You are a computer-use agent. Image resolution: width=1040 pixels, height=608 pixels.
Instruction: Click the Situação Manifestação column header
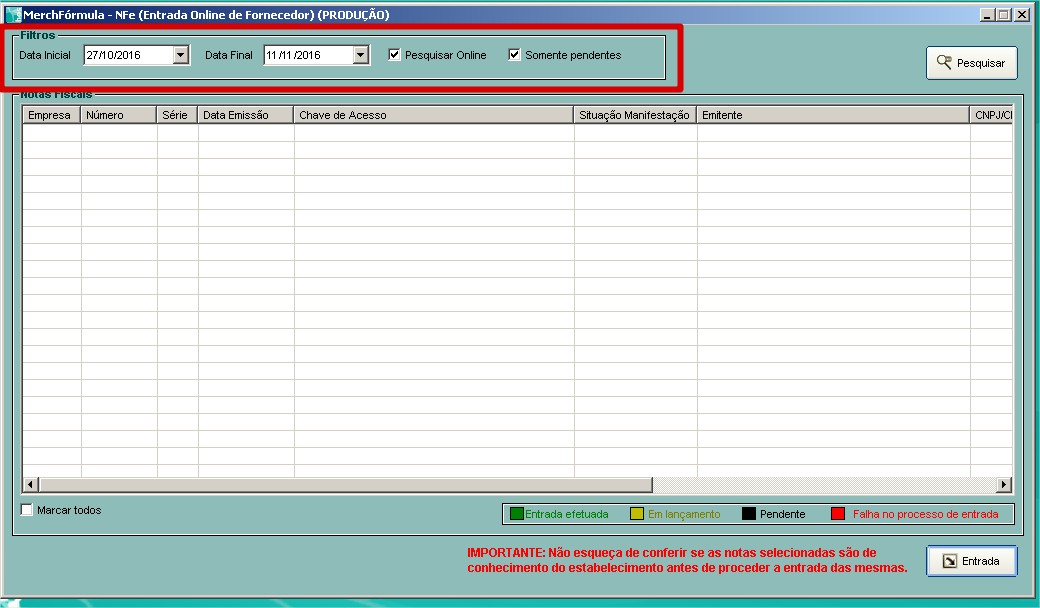coord(634,115)
